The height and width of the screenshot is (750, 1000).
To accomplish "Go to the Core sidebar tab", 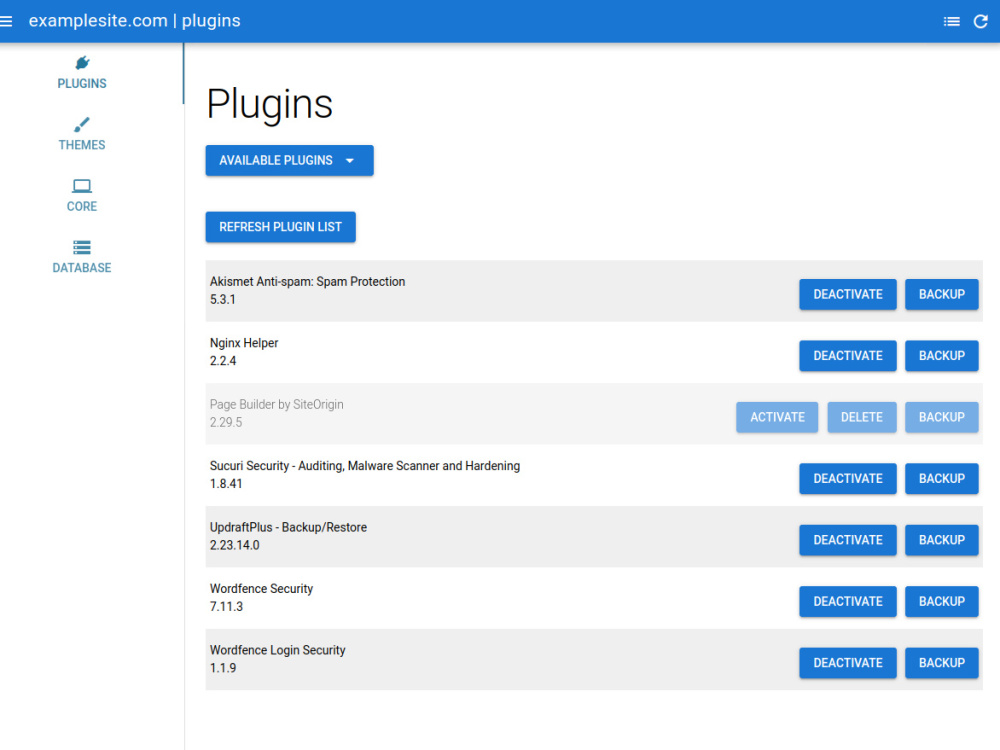I will 82,196.
